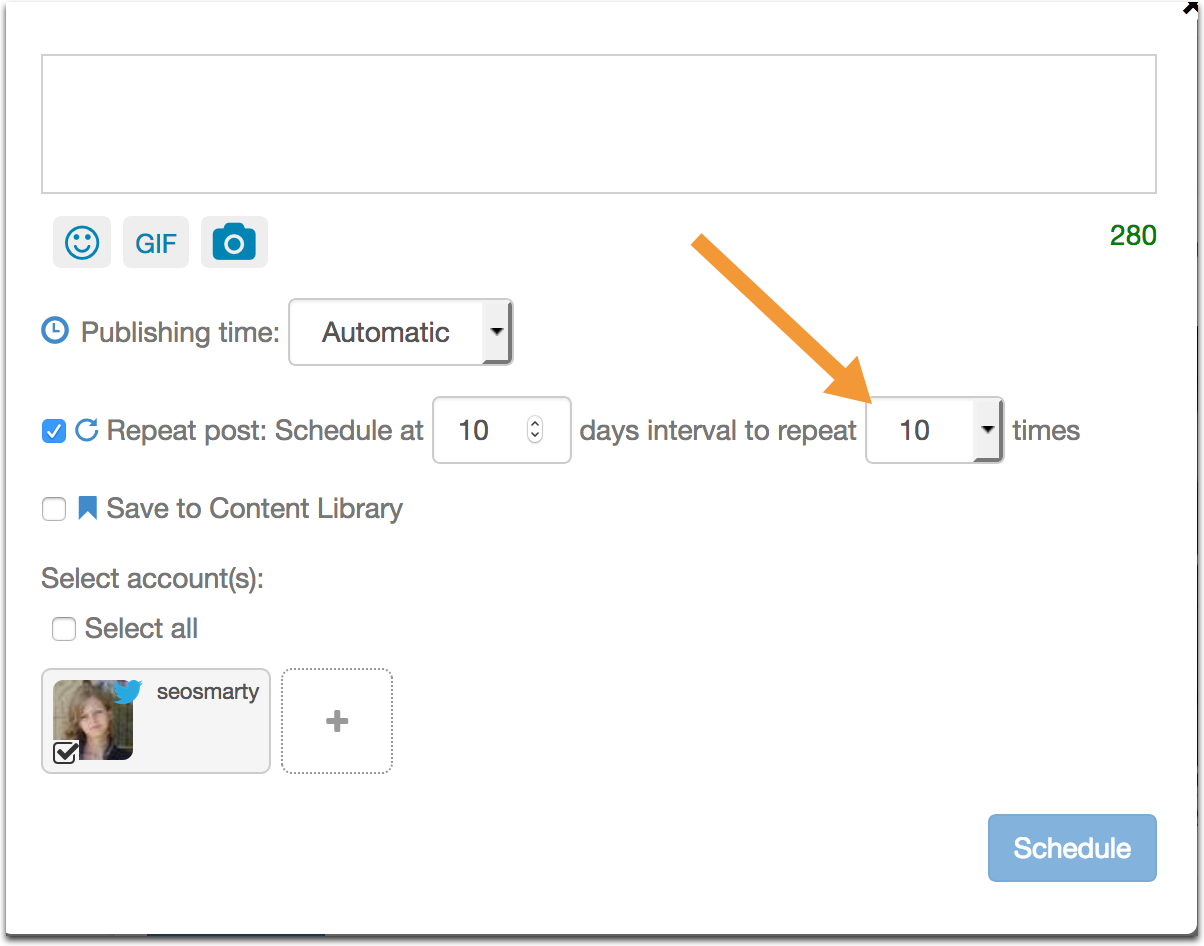
Task: Enable Save to Content Library checkbox
Action: pyautogui.click(x=54, y=509)
